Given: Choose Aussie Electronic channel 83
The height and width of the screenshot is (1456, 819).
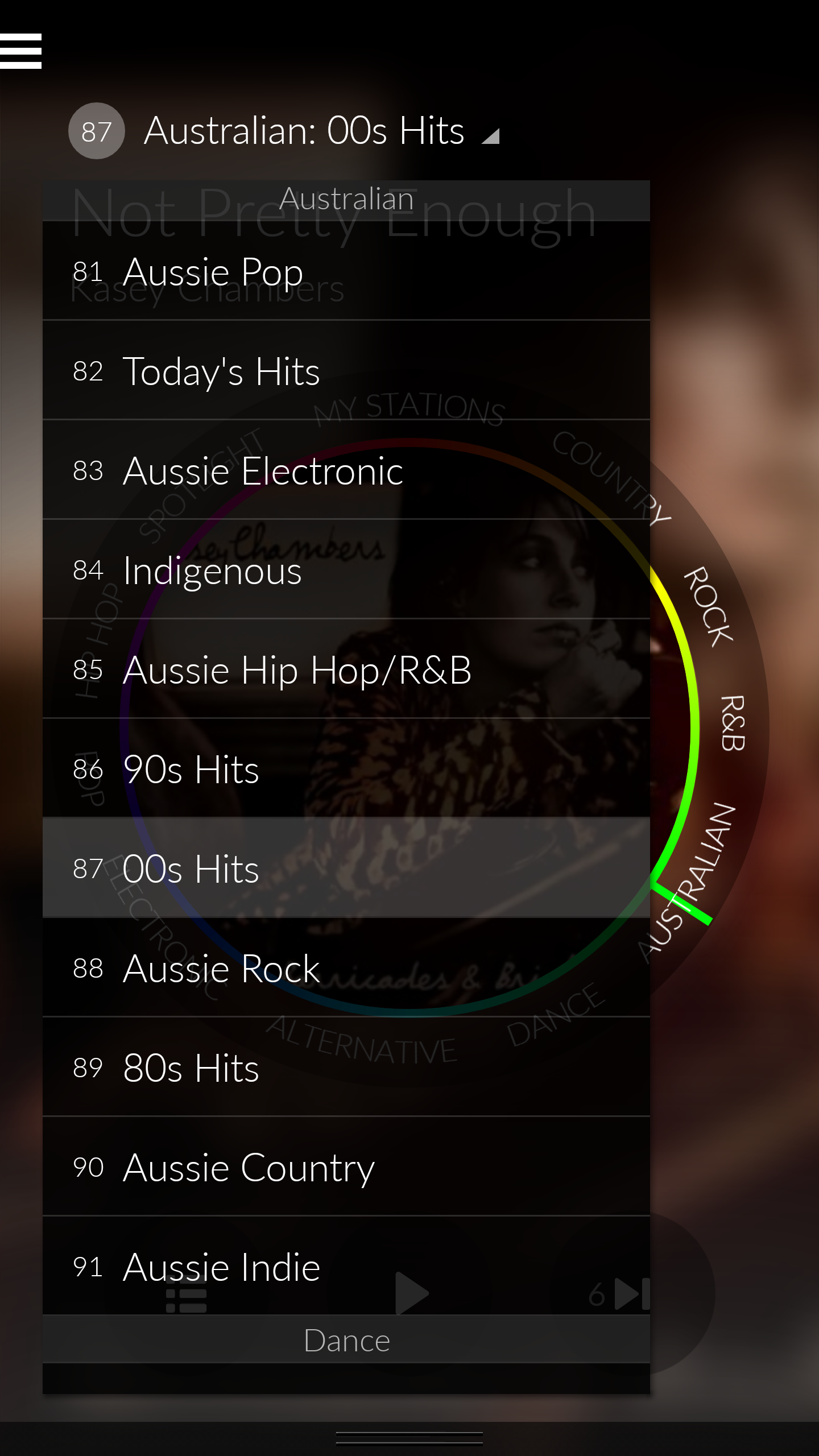Looking at the screenshot, I should click(x=346, y=470).
